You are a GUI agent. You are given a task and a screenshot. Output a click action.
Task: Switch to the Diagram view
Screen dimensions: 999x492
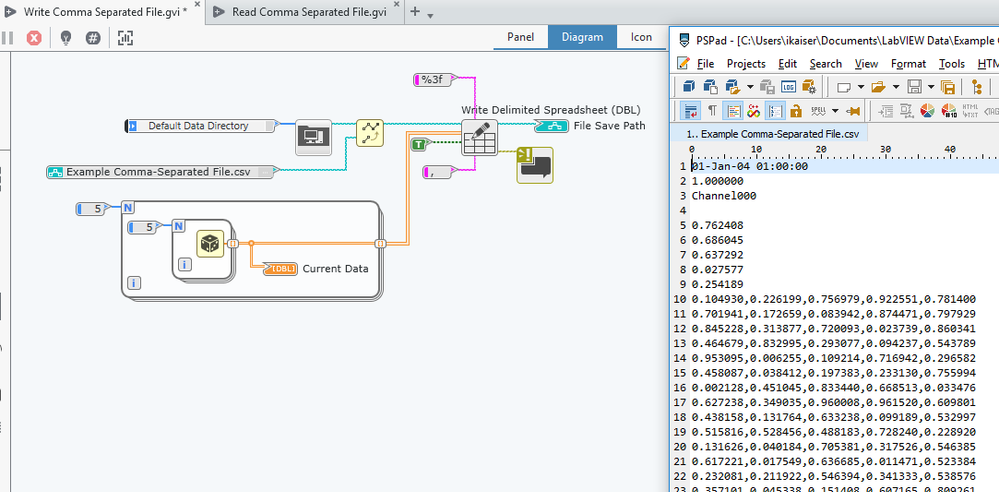pos(582,37)
